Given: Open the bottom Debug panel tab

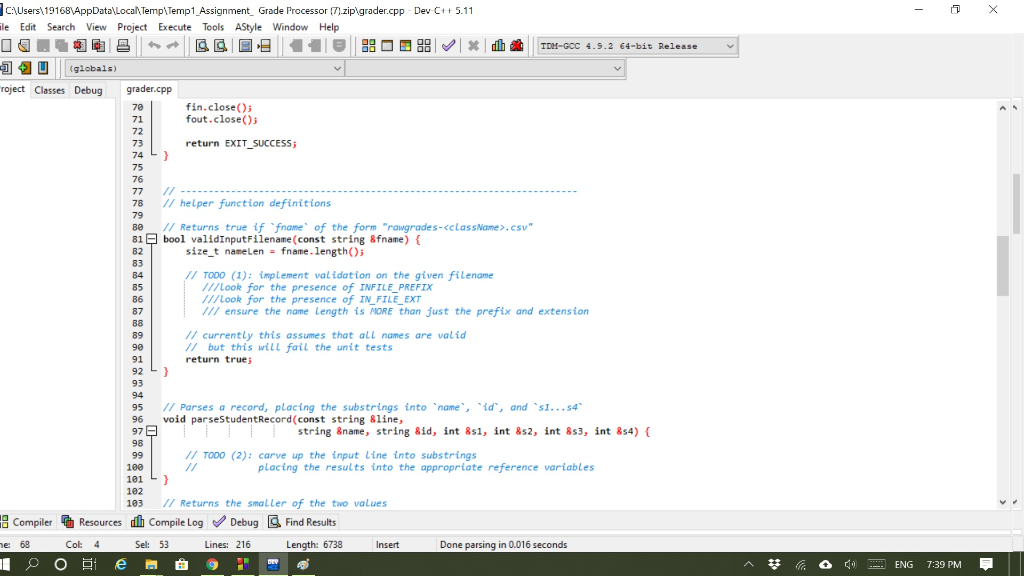Looking at the screenshot, I should [x=236, y=522].
